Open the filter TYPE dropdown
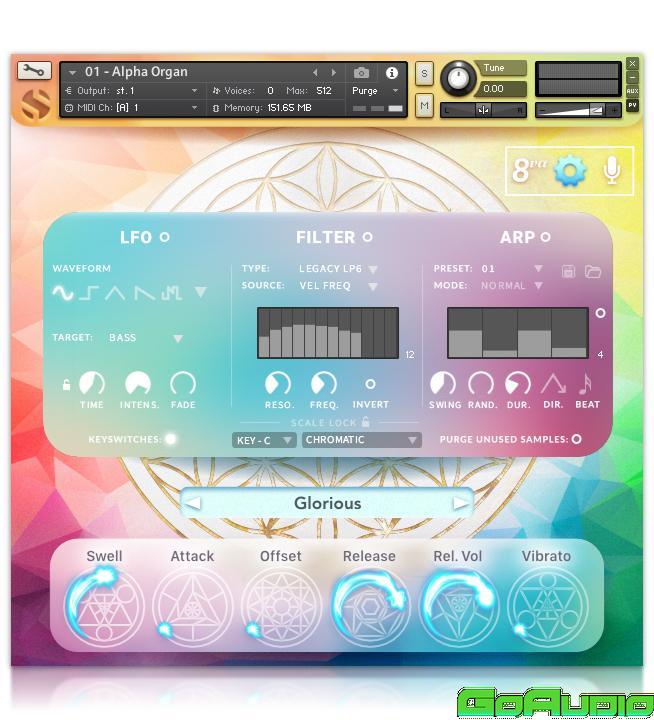This screenshot has width=654, height=720. pyautogui.click(x=373, y=269)
